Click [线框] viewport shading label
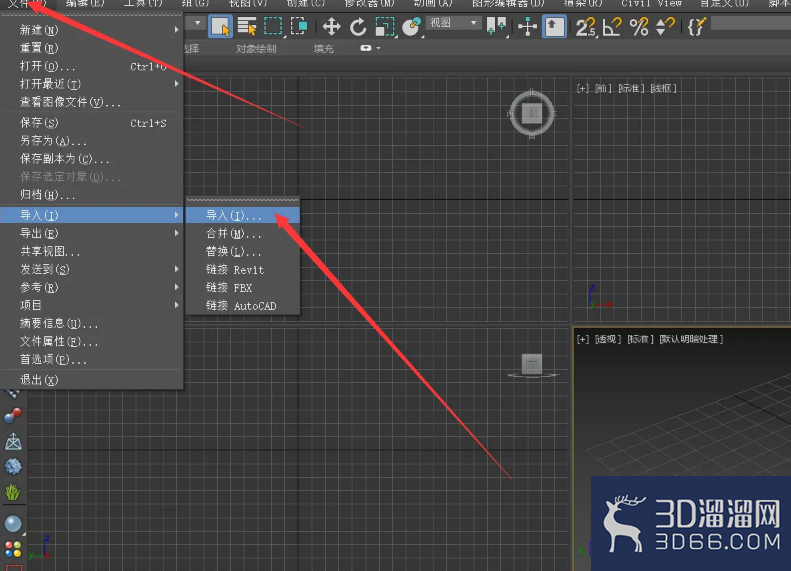 coord(663,88)
